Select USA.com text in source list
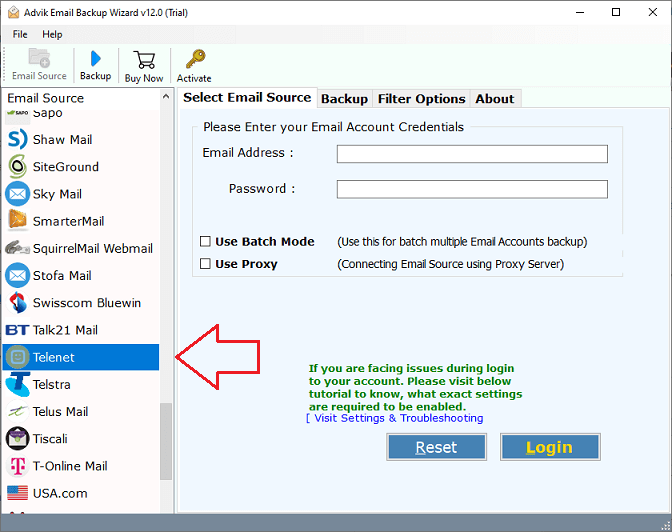This screenshot has width=672, height=532. (60, 493)
